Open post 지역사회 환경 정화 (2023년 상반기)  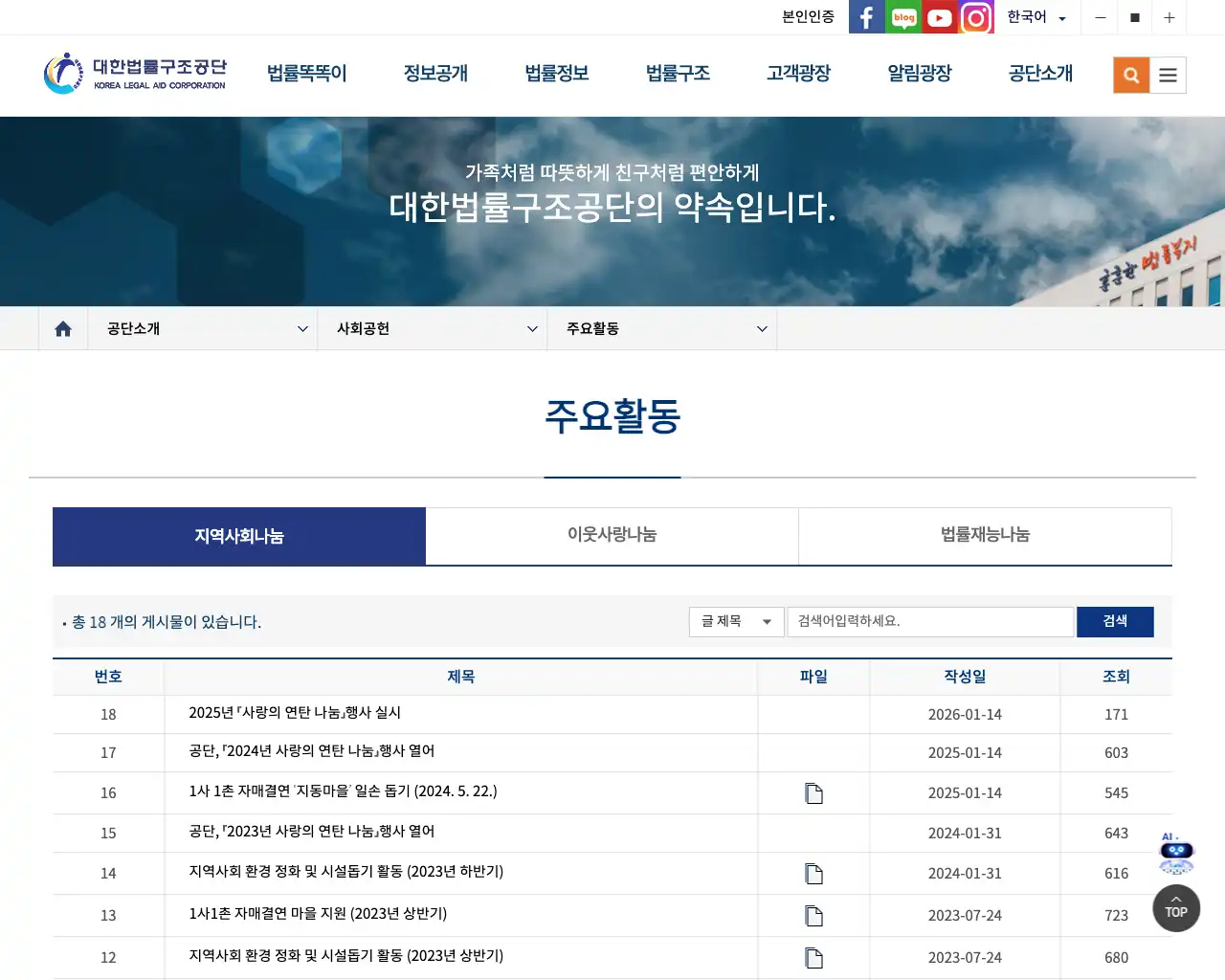[346, 956]
